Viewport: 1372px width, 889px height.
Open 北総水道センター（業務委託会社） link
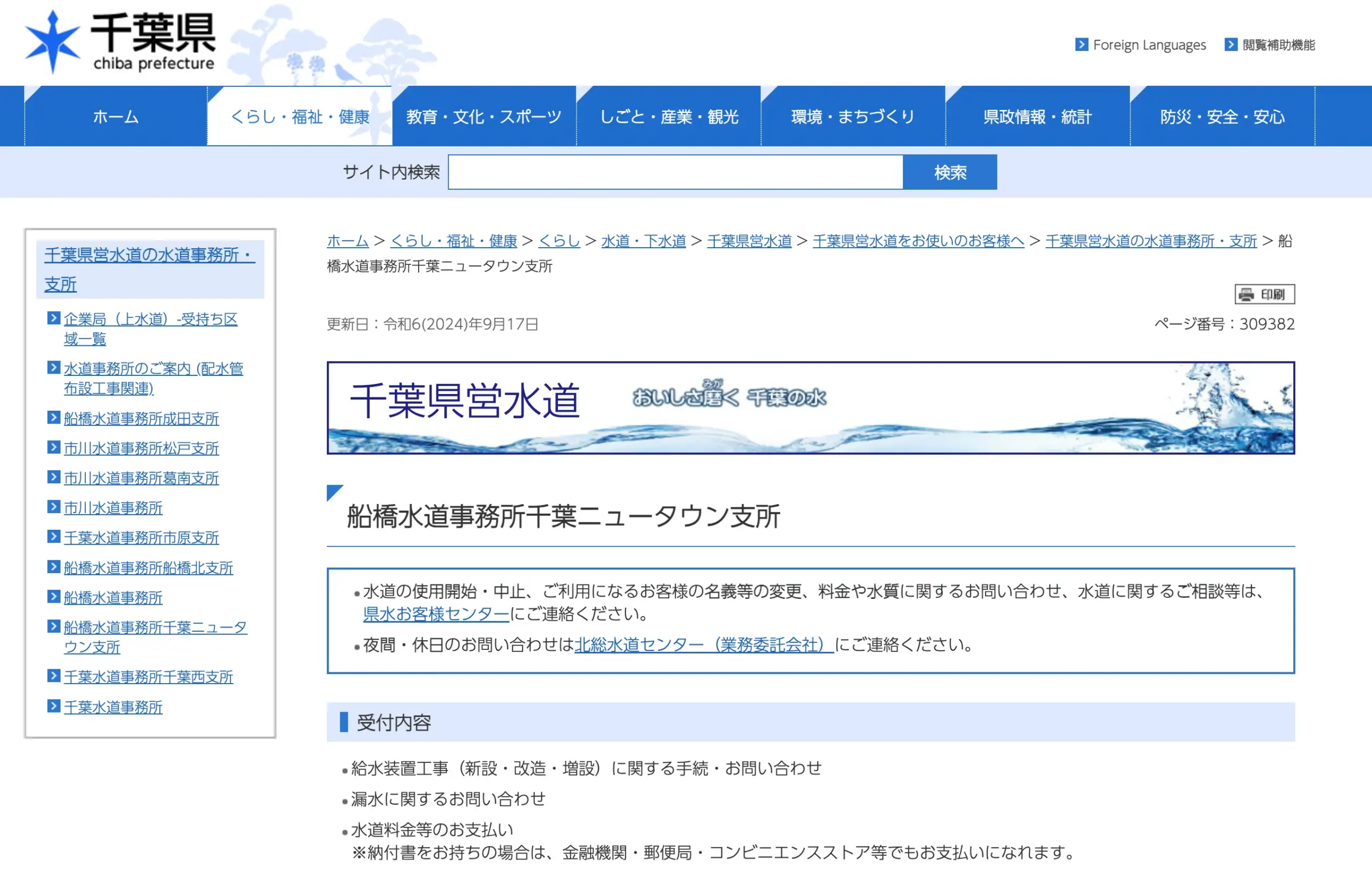(x=703, y=644)
